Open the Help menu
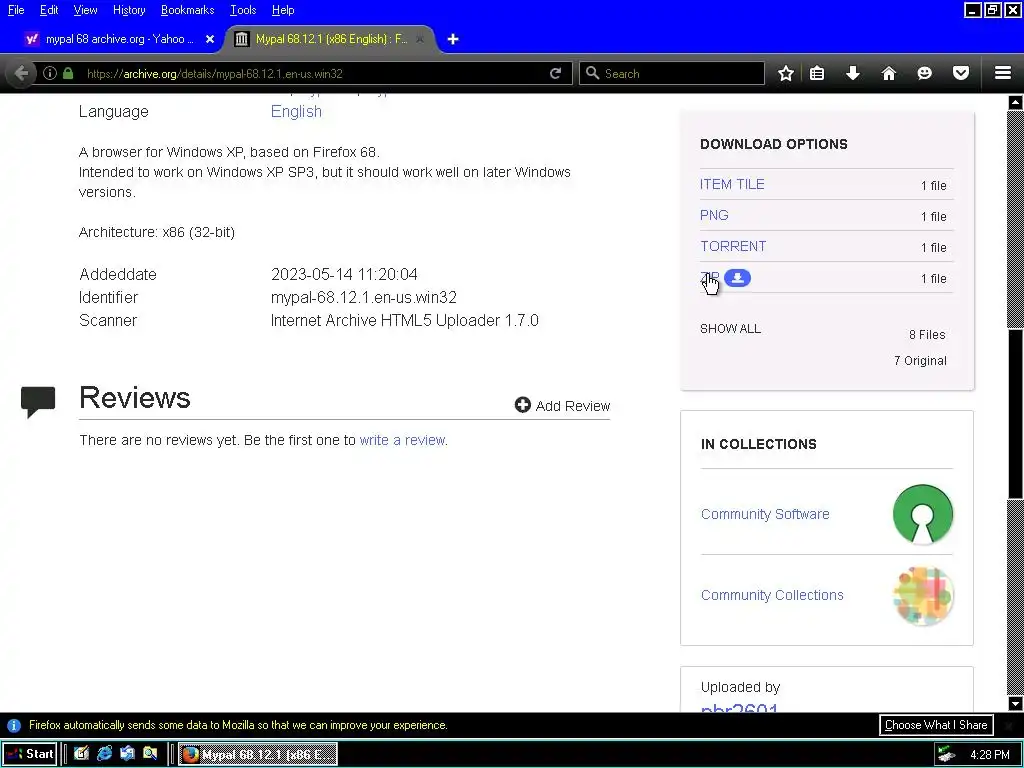 click(283, 10)
